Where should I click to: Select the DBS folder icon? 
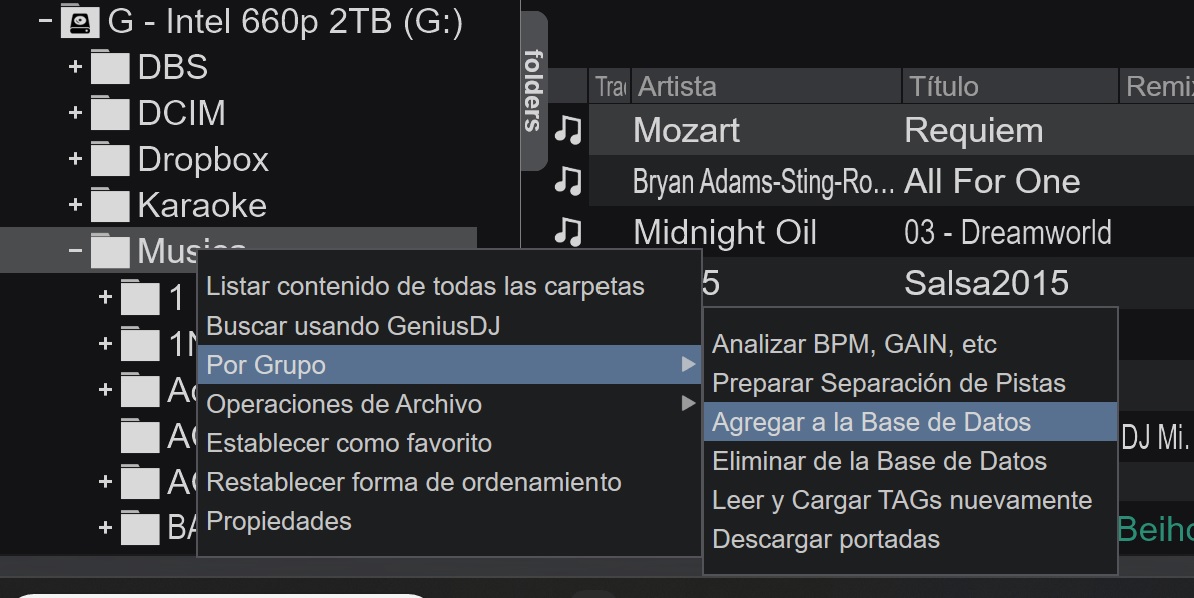110,67
